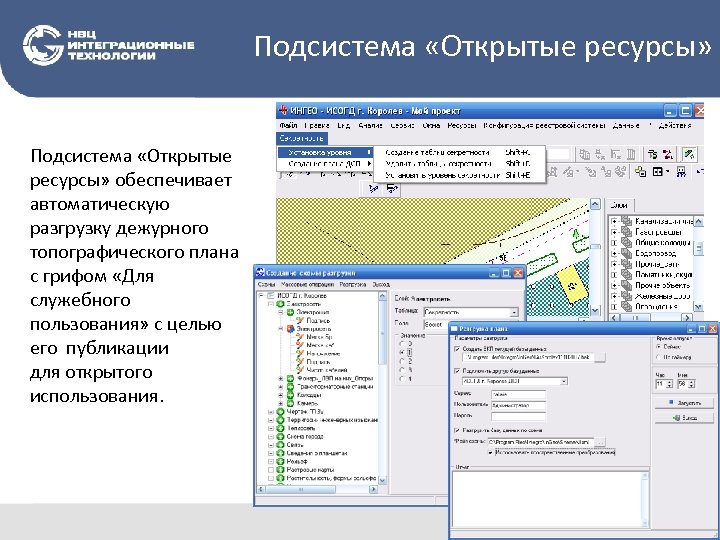Click the Час spinner arrows
This screenshot has height=540, width=720.
tap(669, 383)
